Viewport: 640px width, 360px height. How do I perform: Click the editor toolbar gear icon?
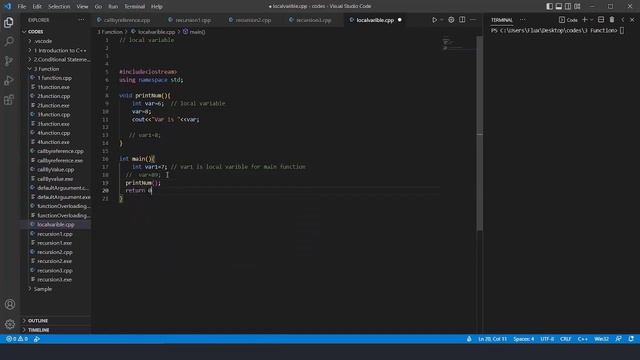(451, 20)
